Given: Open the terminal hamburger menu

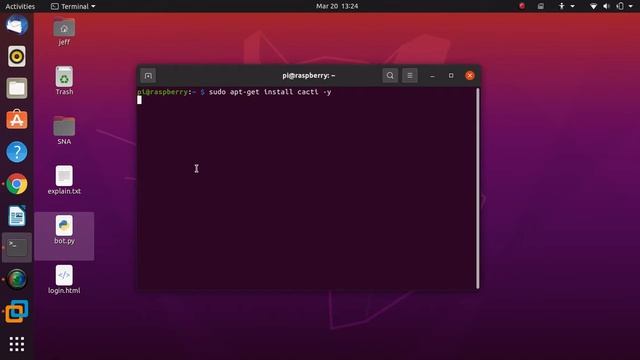Looking at the screenshot, I should (x=410, y=76).
